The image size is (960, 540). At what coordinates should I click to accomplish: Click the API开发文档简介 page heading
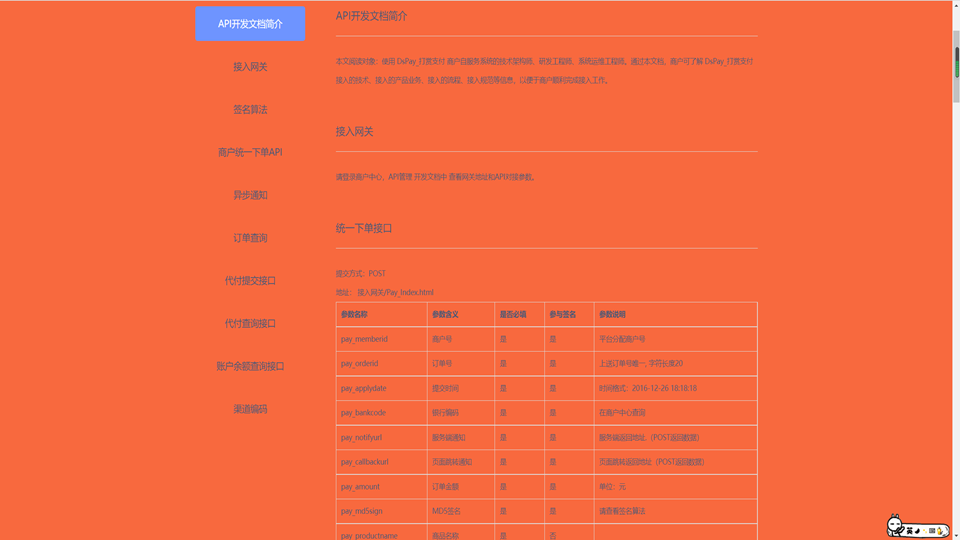point(371,16)
